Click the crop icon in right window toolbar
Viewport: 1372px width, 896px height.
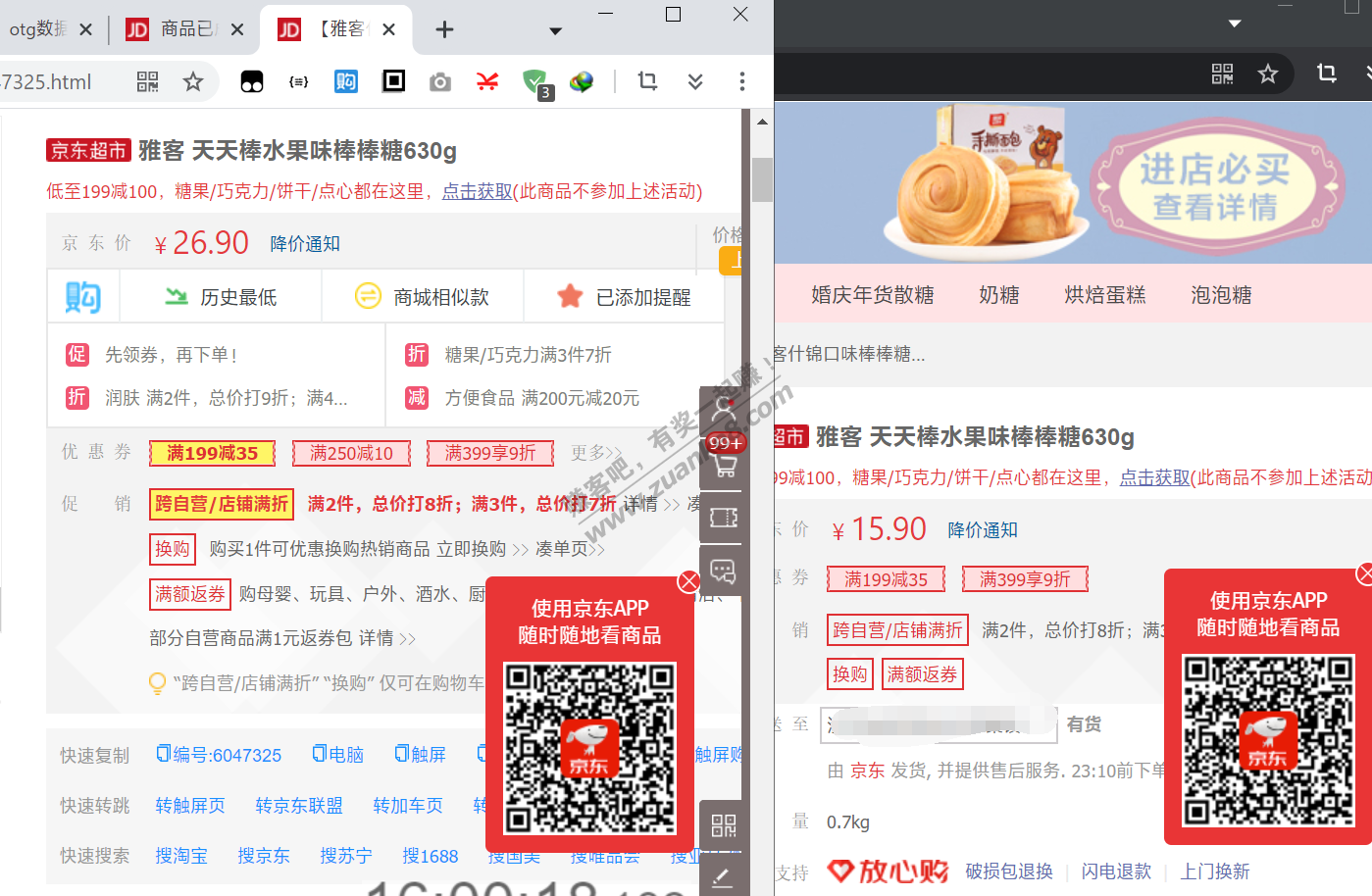1327,73
